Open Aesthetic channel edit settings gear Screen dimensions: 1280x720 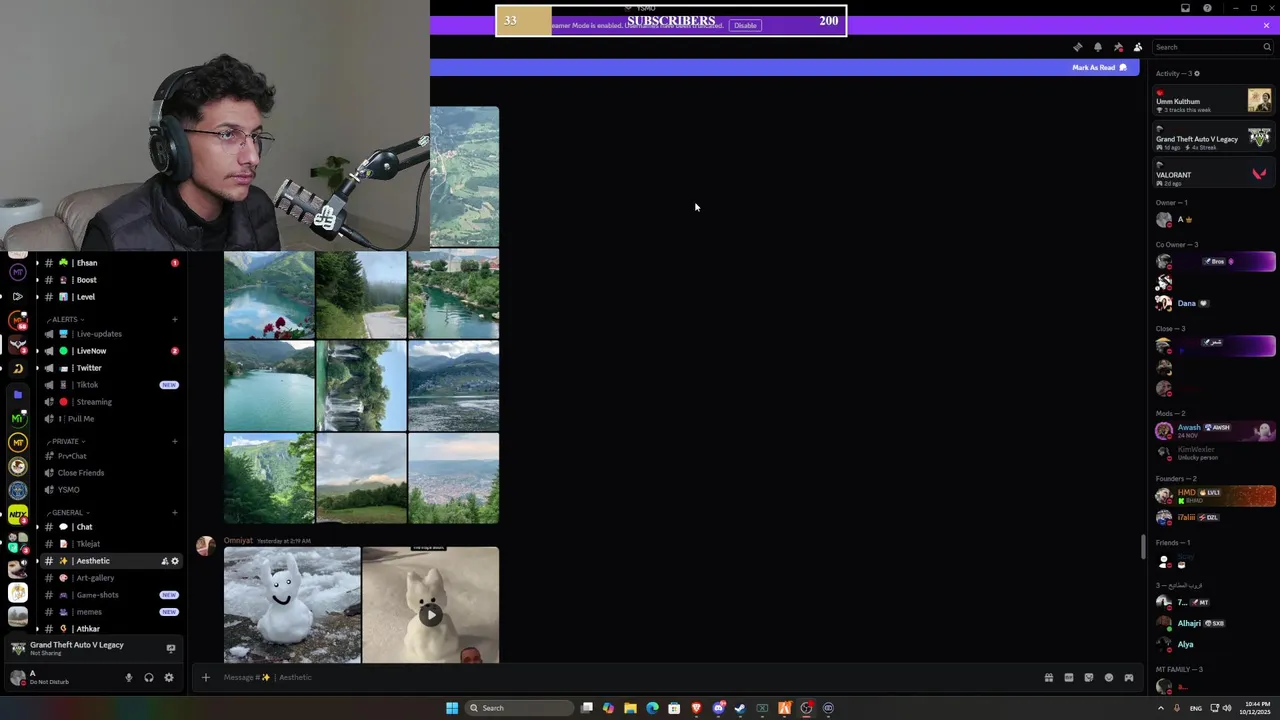[x=174, y=561]
